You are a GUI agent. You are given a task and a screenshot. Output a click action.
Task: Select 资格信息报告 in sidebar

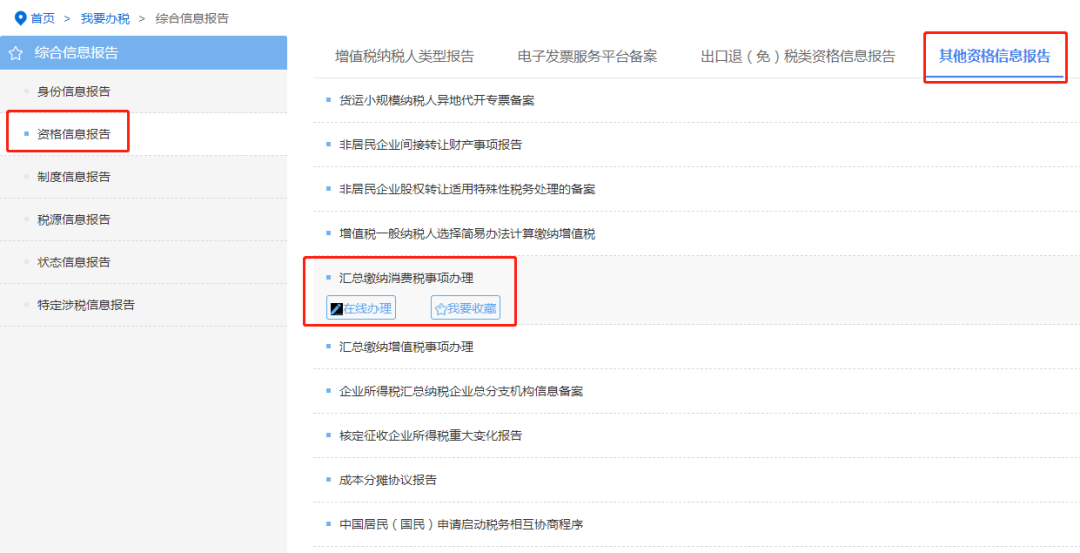tap(74, 134)
